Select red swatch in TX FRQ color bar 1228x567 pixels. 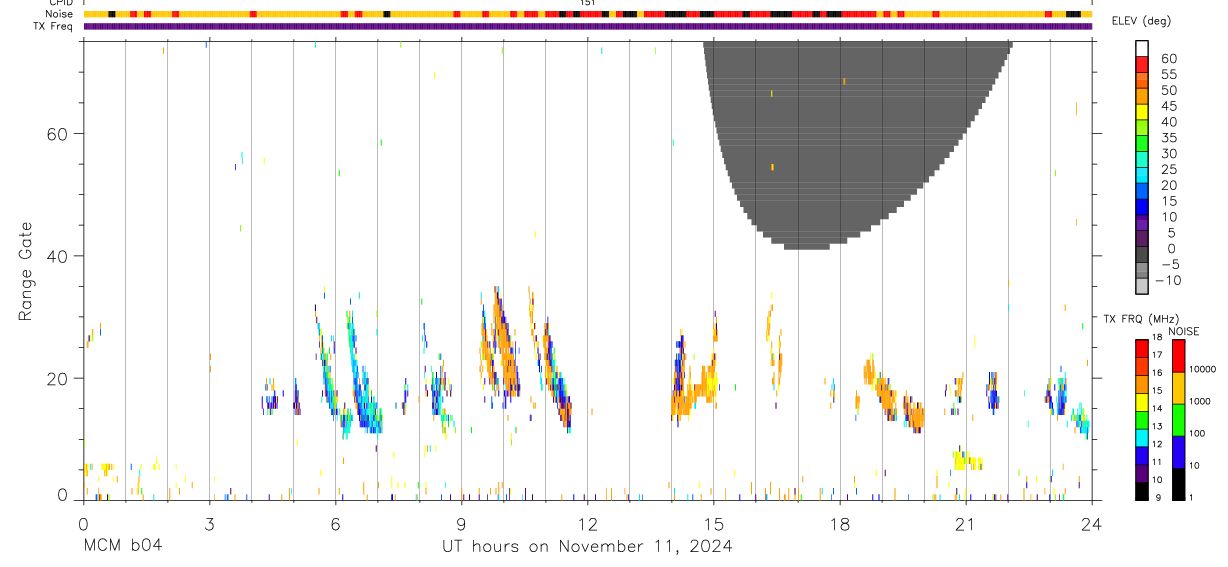pos(1142,348)
